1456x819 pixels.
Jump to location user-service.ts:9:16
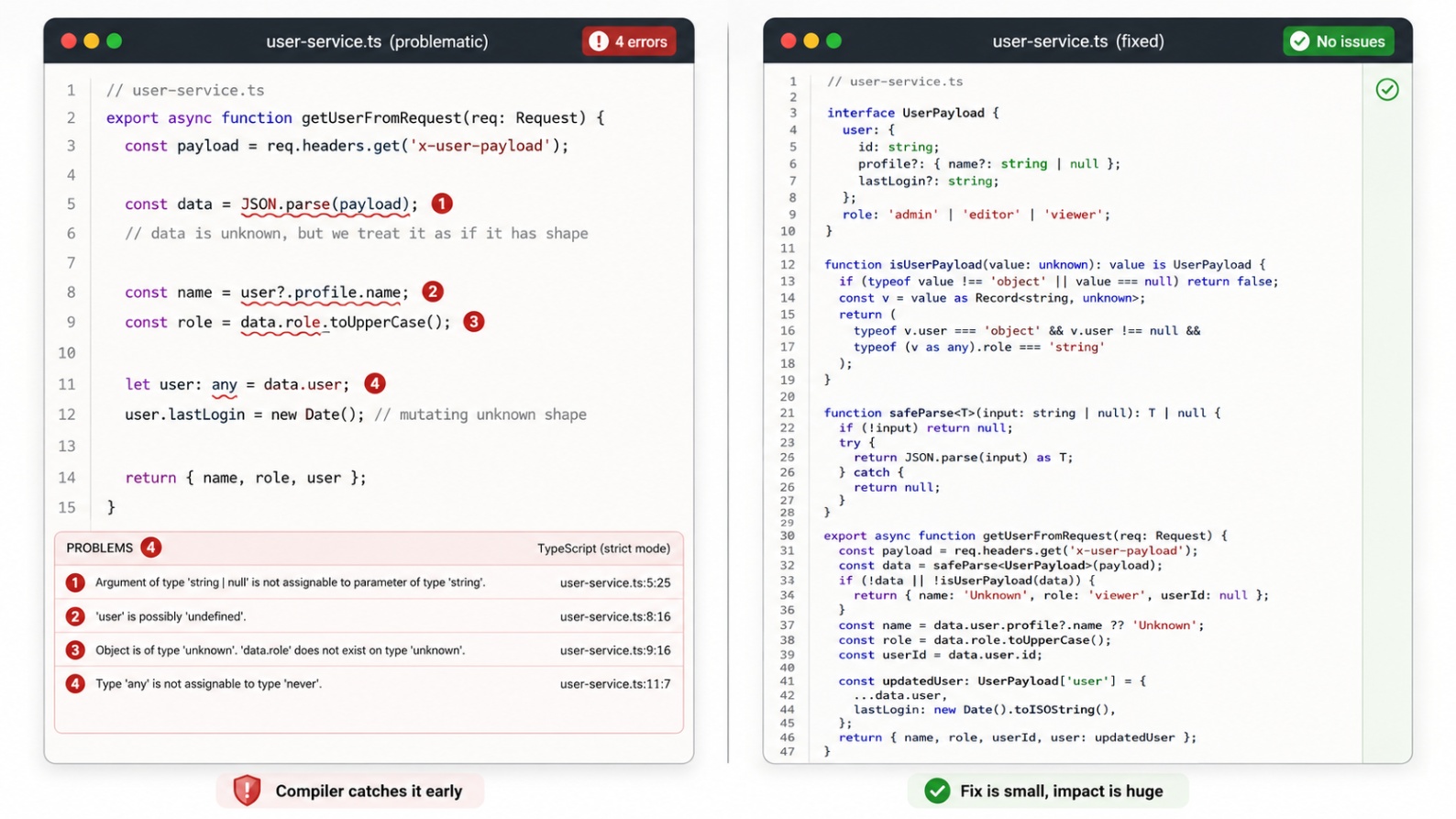click(615, 650)
